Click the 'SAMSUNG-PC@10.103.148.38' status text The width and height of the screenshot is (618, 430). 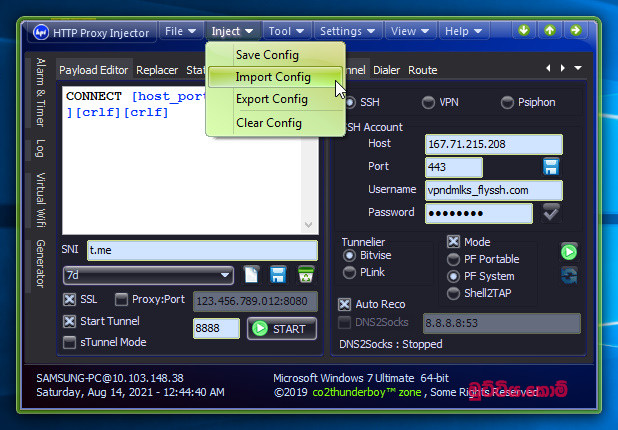coord(110,378)
